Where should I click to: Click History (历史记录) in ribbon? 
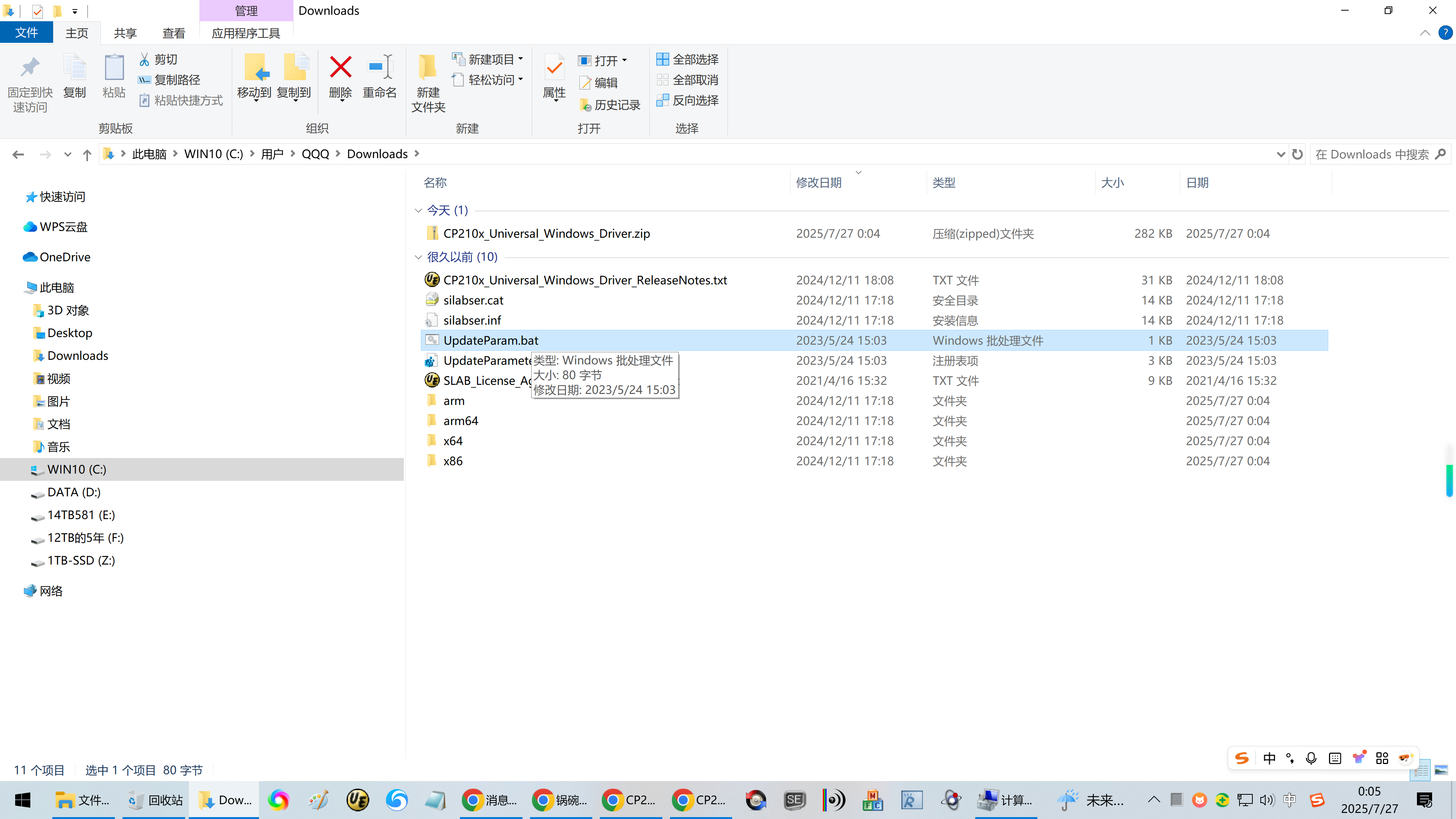(x=609, y=105)
